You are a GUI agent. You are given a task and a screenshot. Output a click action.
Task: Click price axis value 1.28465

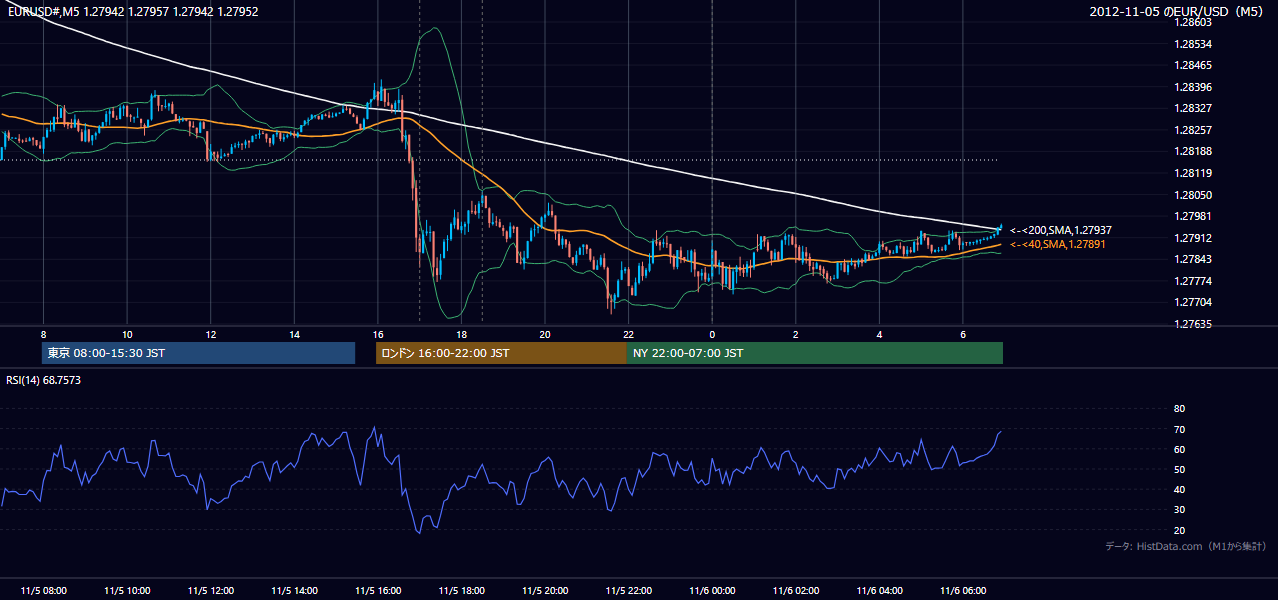pyautogui.click(x=1193, y=65)
